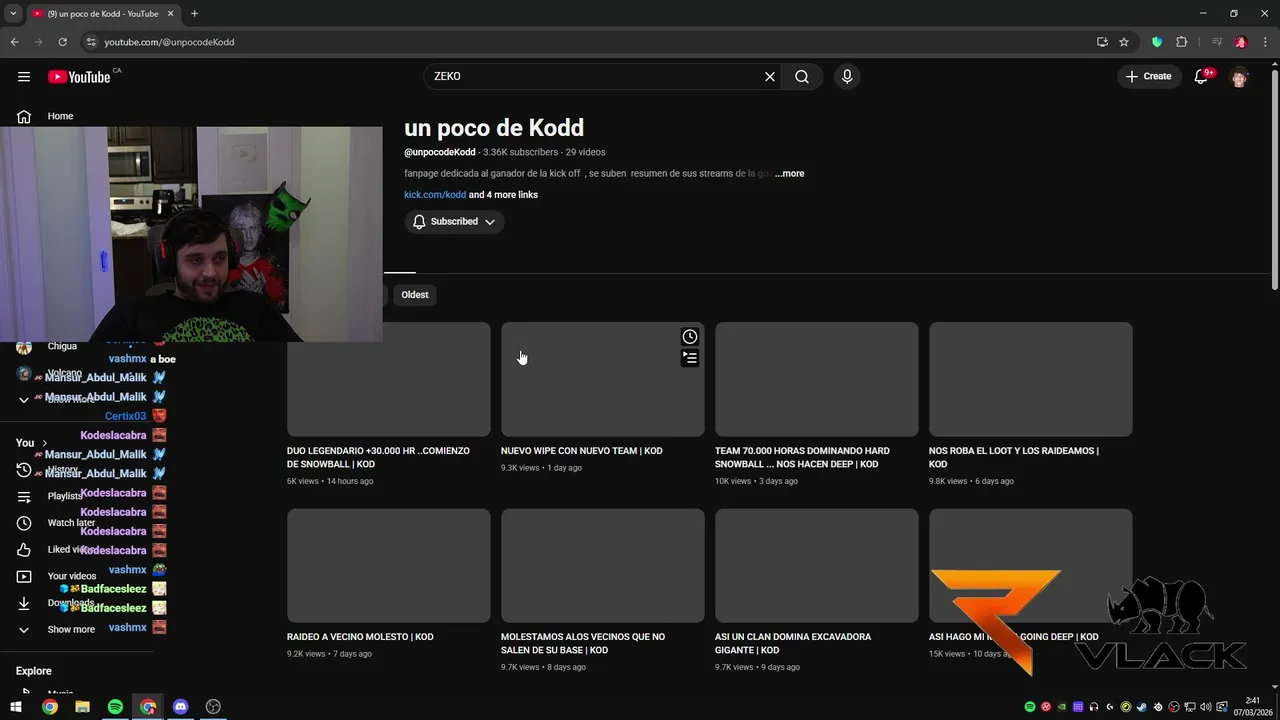
Task: Open RAIDEO A VECINO MOLESTO title
Action: (x=360, y=637)
